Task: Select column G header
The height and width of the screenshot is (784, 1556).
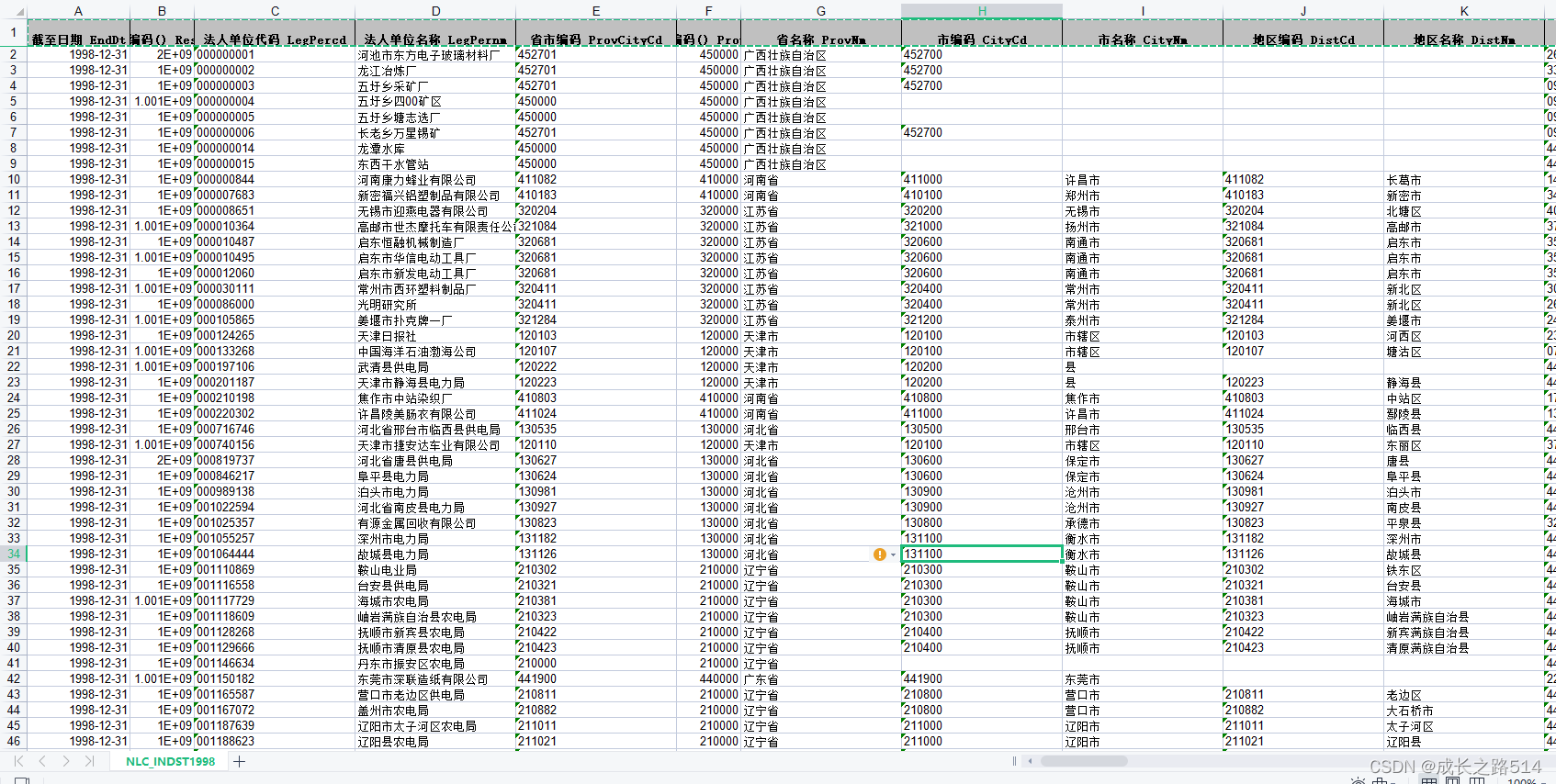Action: click(821, 11)
